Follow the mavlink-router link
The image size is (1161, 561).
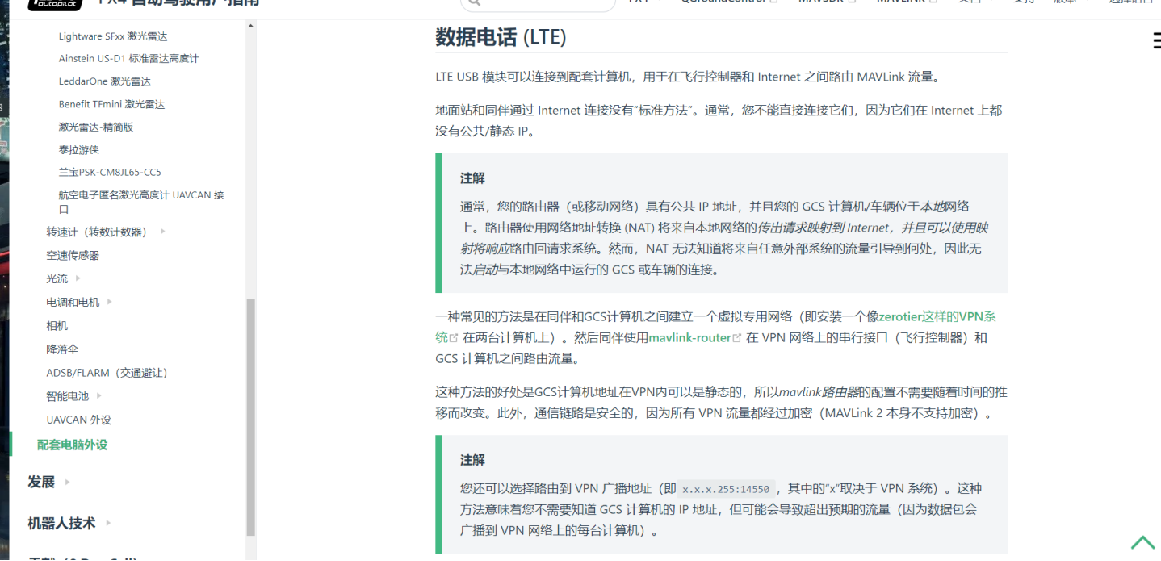(690, 337)
